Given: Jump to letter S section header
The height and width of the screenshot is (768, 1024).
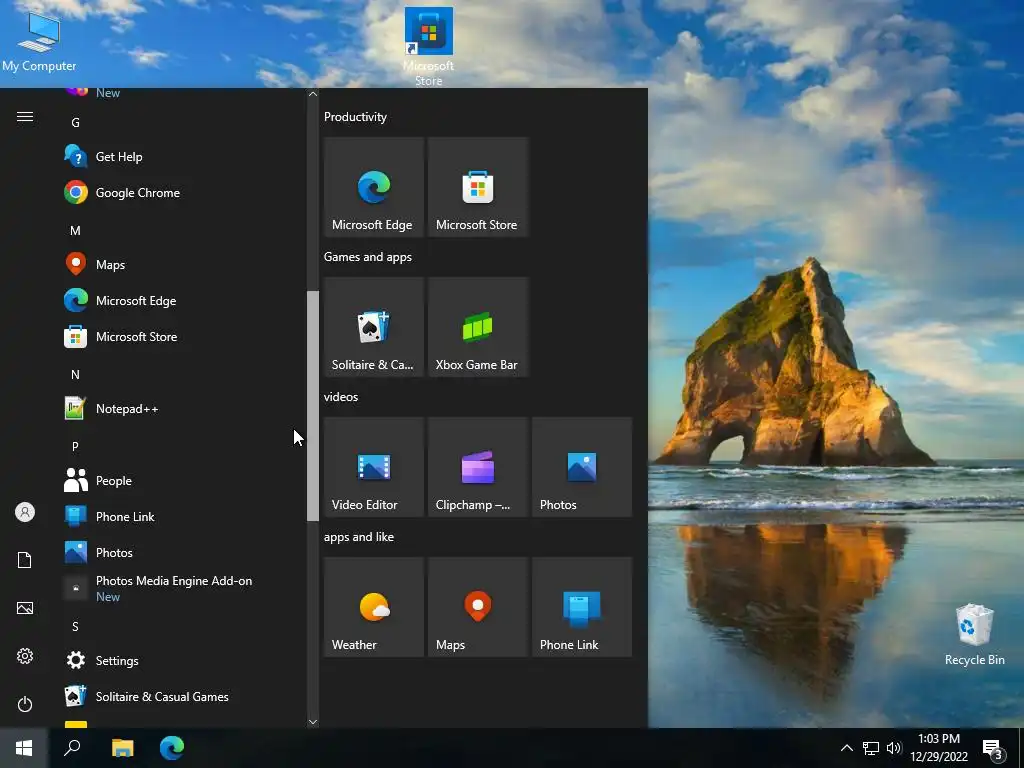Looking at the screenshot, I should (75, 626).
